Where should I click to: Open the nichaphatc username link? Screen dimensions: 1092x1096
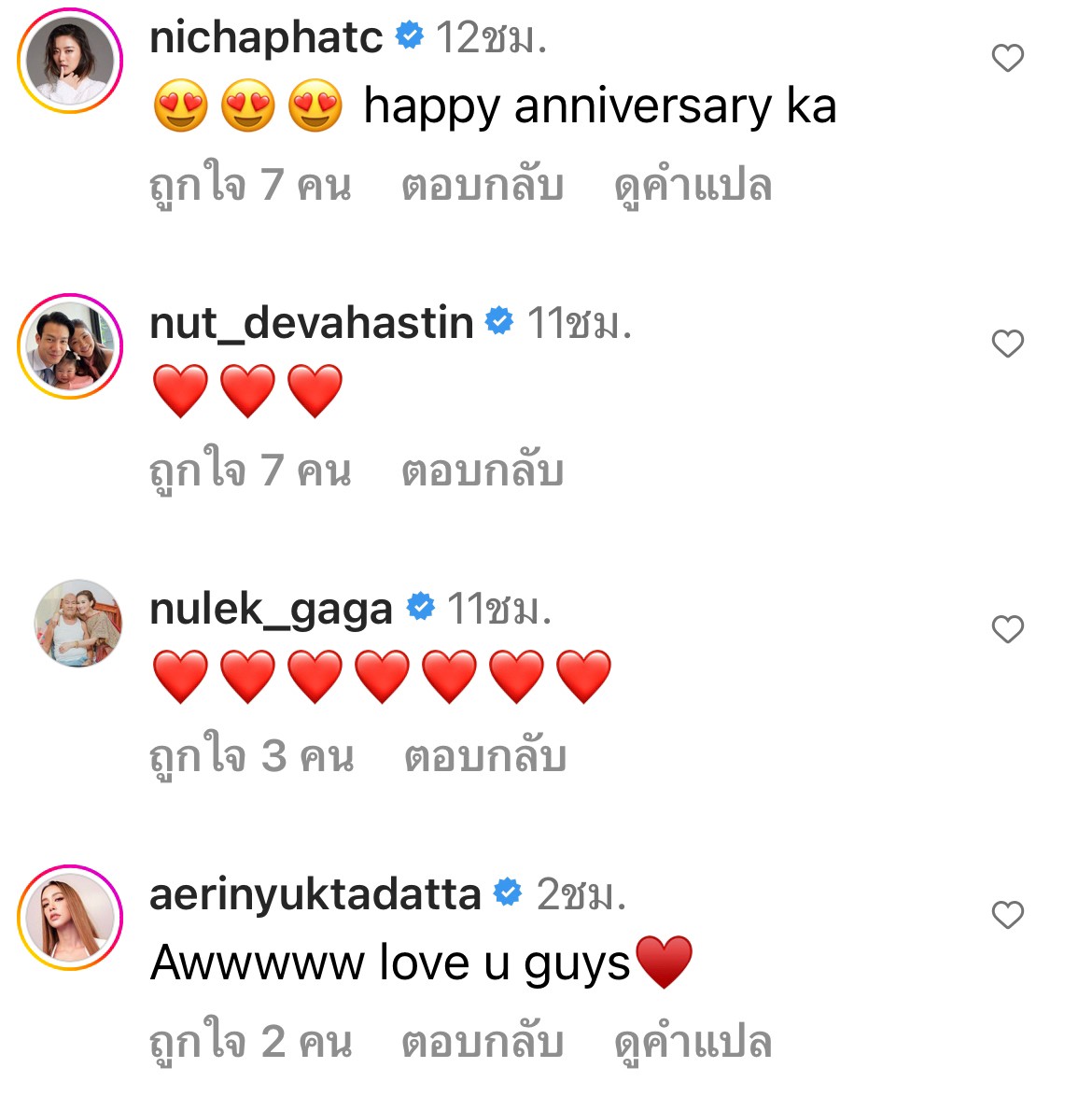click(x=266, y=38)
